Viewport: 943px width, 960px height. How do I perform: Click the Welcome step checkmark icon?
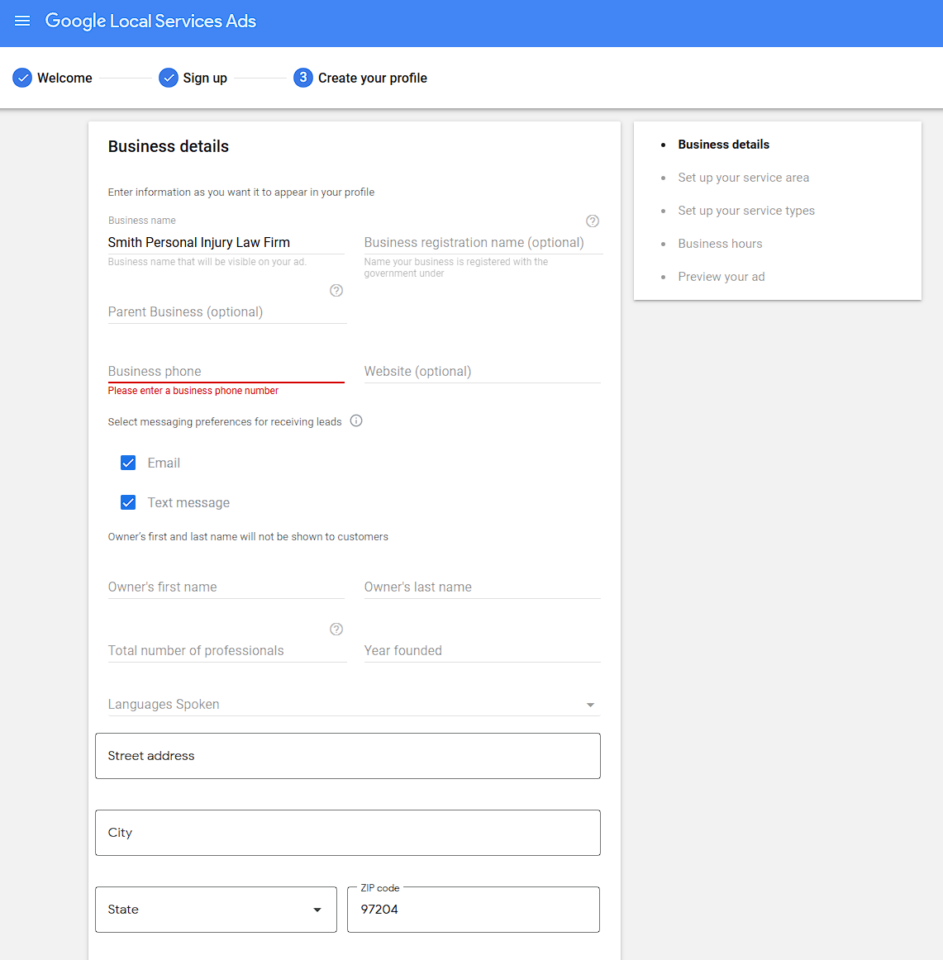[x=22, y=78]
